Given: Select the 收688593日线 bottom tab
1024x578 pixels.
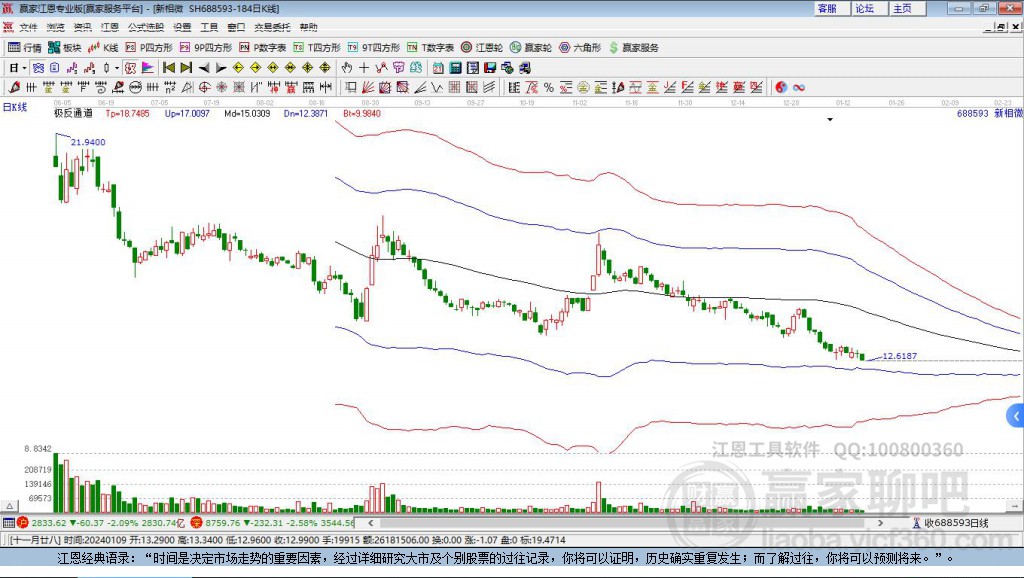Looking at the screenshot, I should click(x=951, y=523).
